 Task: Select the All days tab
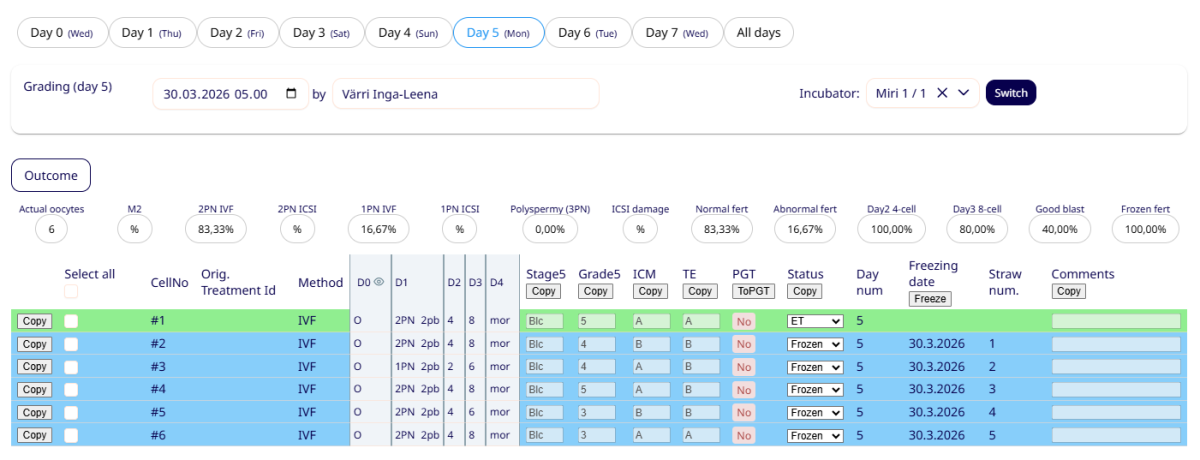758,33
